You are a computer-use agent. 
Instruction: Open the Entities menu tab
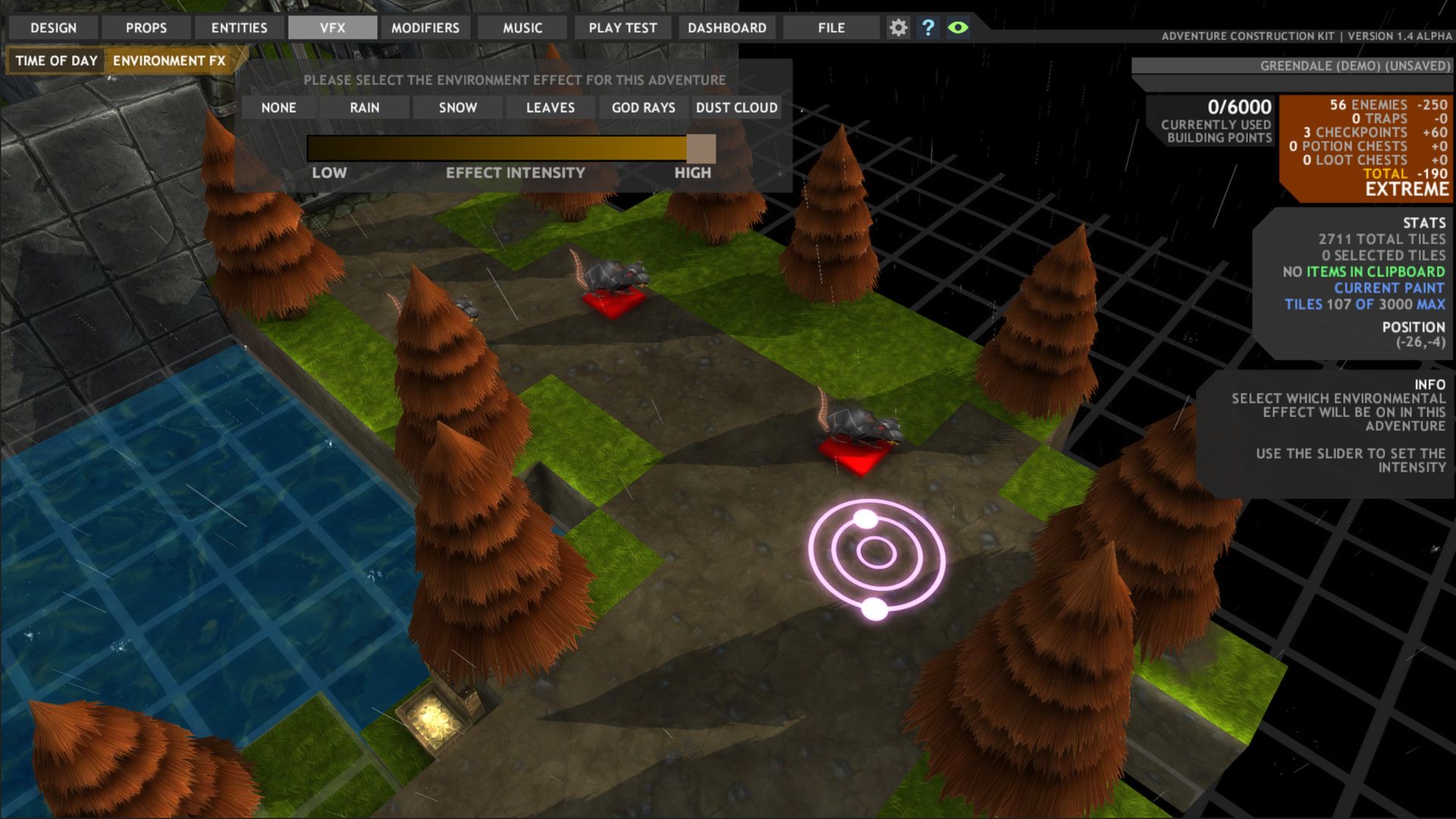click(x=239, y=28)
